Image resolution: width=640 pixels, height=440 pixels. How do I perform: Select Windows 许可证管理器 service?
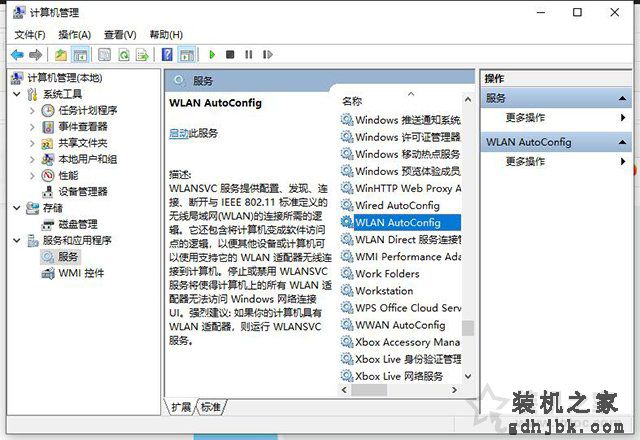pyautogui.click(x=400, y=137)
